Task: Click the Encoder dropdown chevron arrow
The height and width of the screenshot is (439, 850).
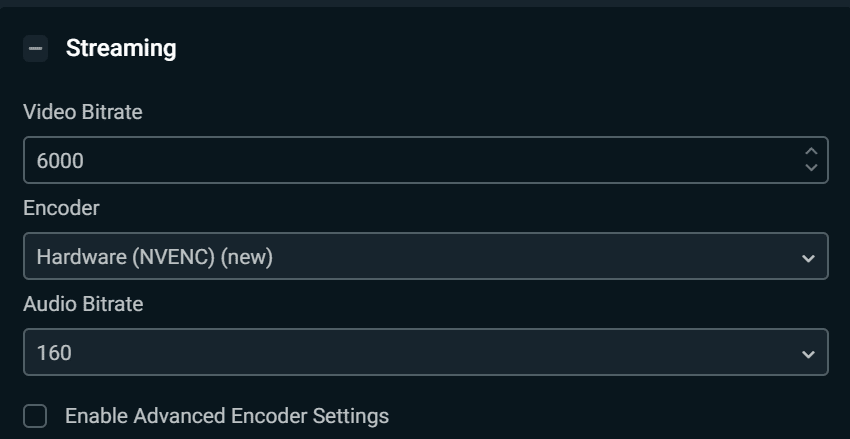Action: pos(808,257)
